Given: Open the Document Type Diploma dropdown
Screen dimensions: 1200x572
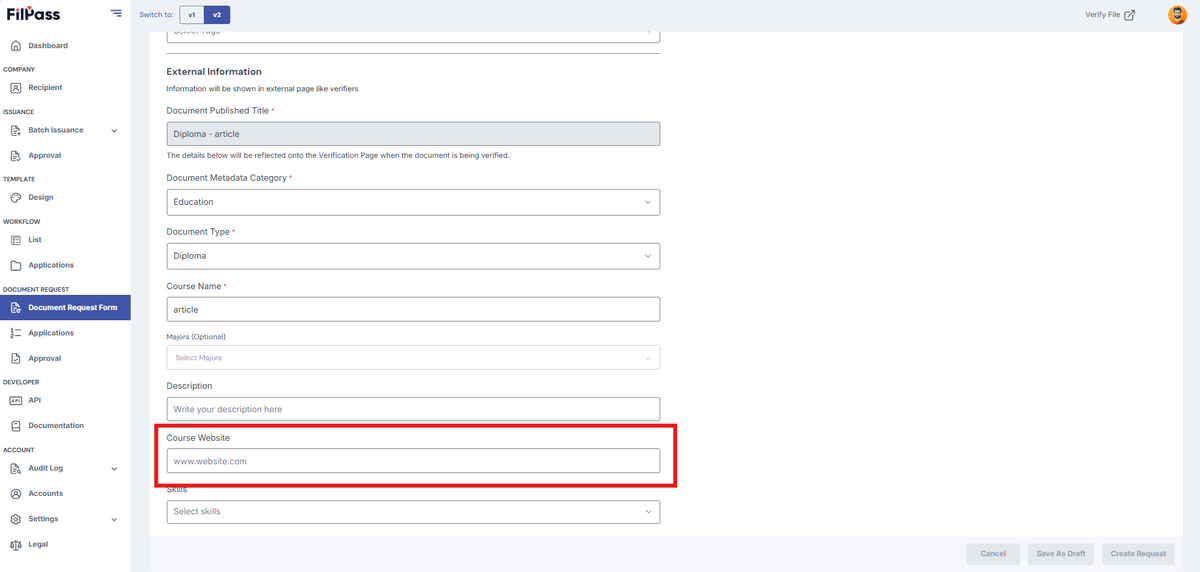Looking at the screenshot, I should (413, 256).
